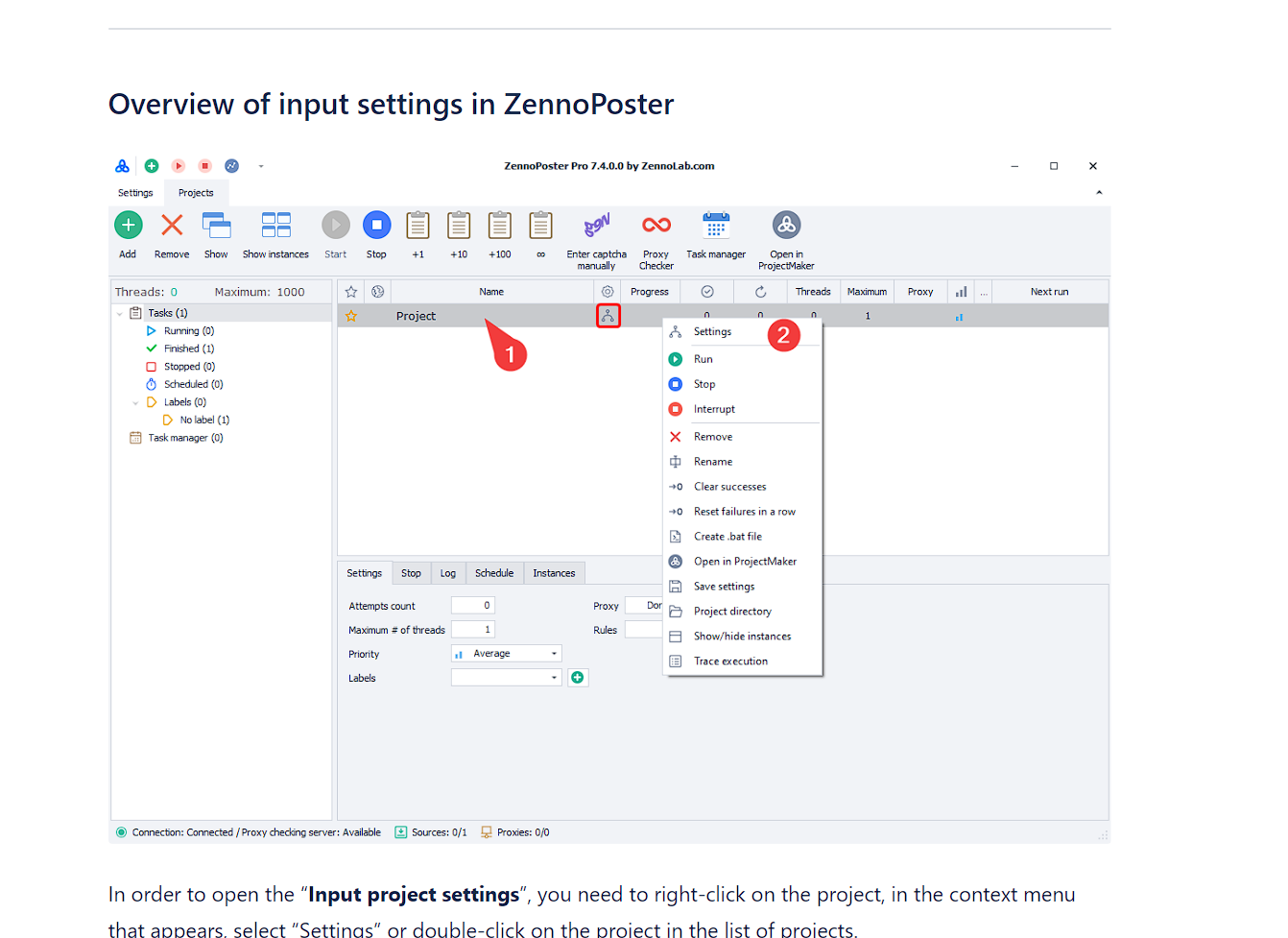The height and width of the screenshot is (938, 1288).
Task: Click Remove in the ribbon toolbar
Action: [x=172, y=235]
